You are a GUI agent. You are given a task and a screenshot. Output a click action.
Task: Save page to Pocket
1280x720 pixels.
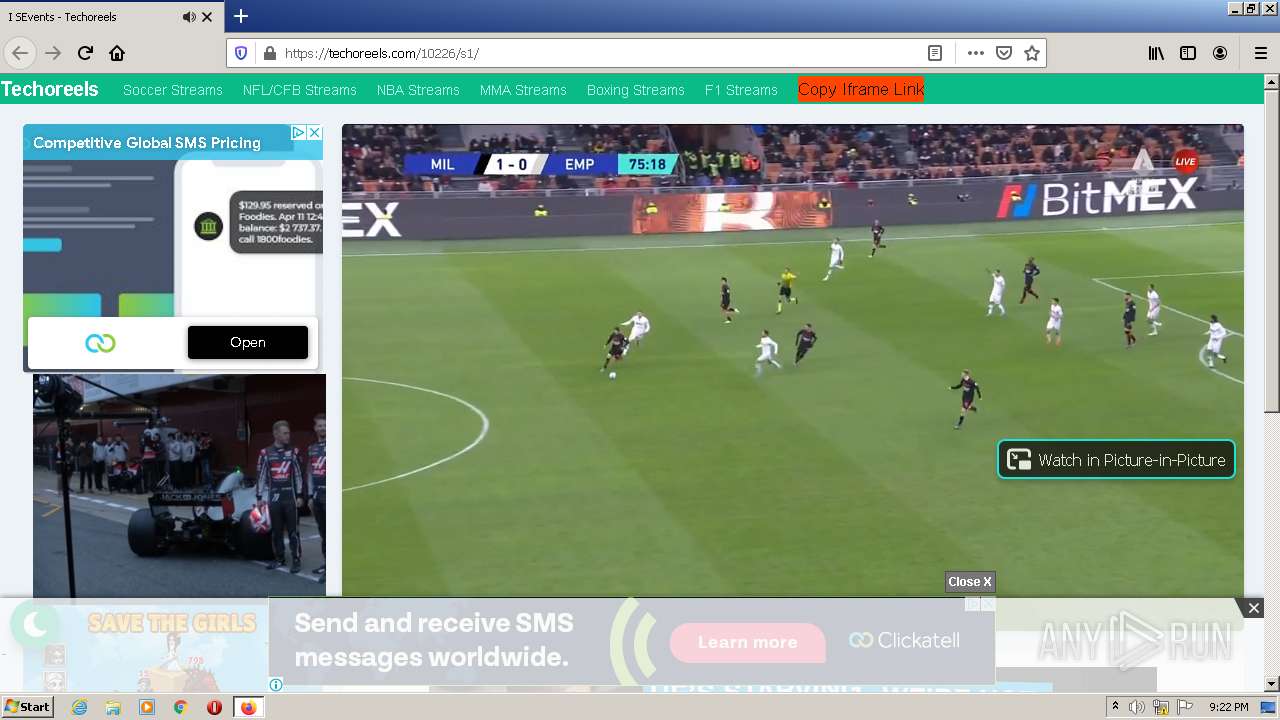[1004, 53]
